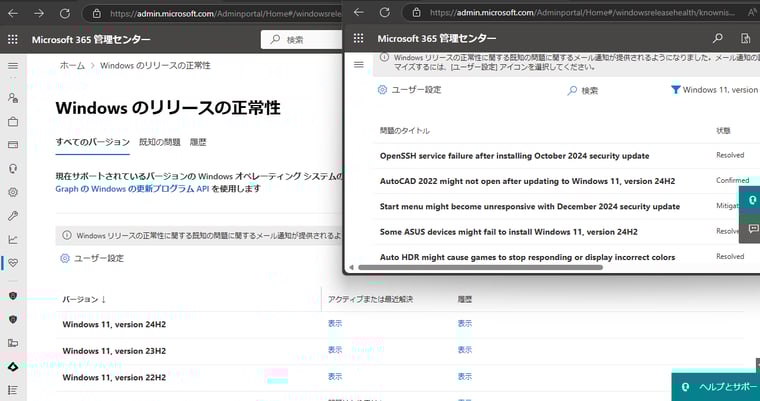This screenshot has height=401, width=760.
Task: Open AutoCAD 2022 might not open issue
Action: coord(527,181)
